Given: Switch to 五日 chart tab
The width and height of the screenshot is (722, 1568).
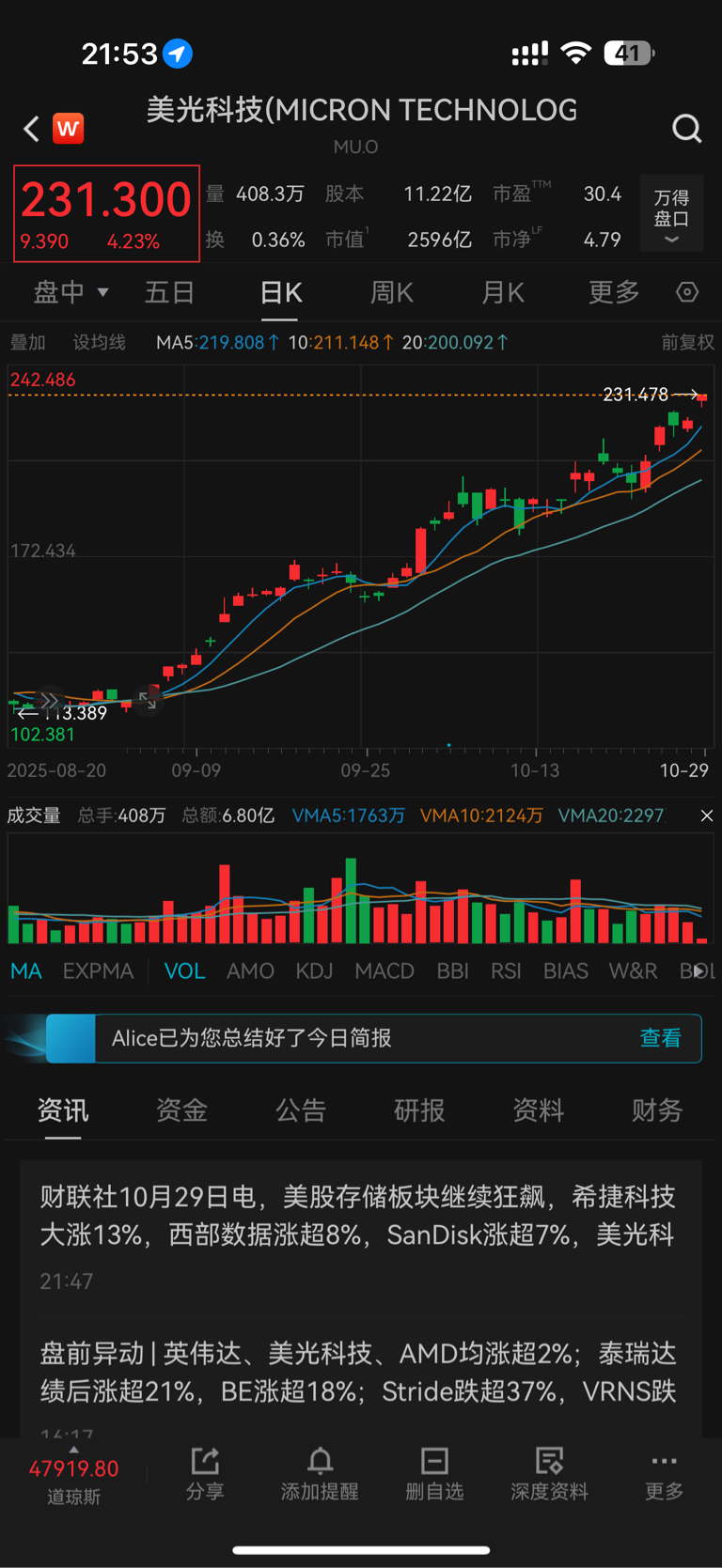Looking at the screenshot, I should [169, 292].
